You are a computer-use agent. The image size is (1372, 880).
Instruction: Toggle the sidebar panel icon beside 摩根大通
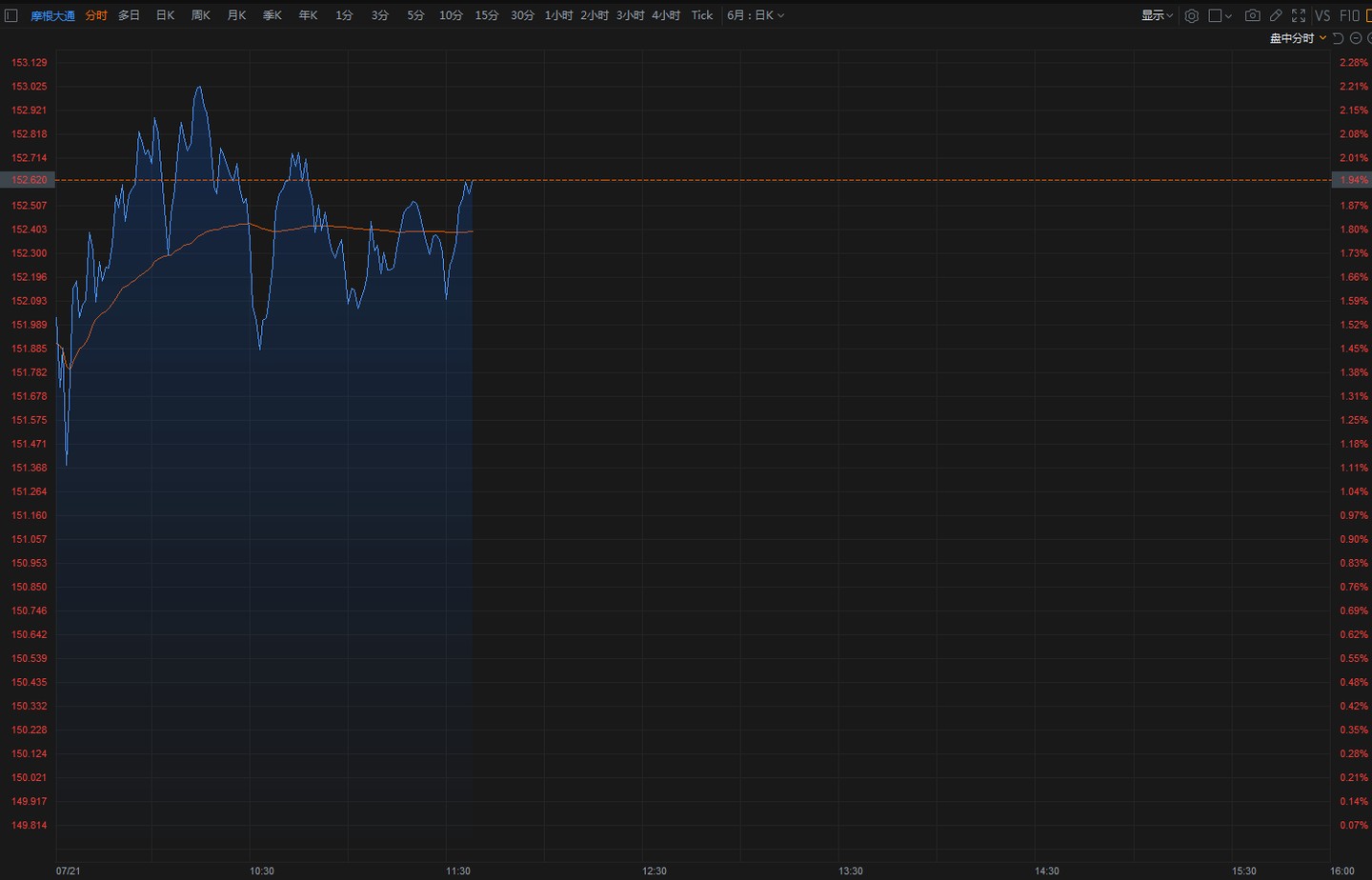(11, 15)
